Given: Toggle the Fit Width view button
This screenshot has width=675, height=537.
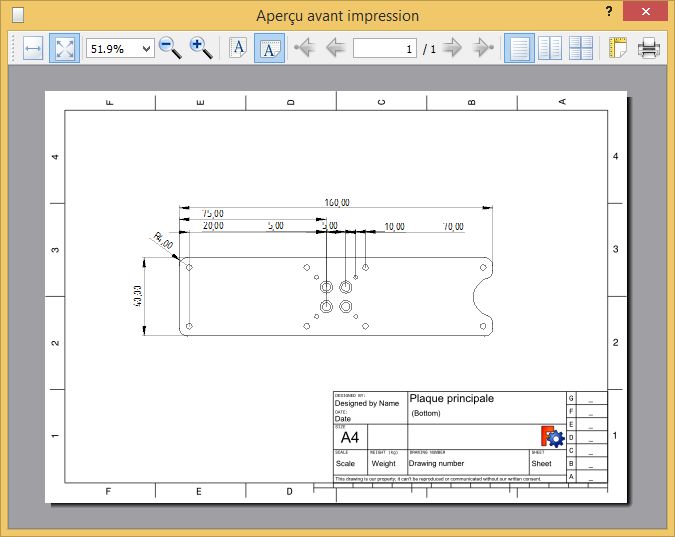Looking at the screenshot, I should pyautogui.click(x=32, y=48).
